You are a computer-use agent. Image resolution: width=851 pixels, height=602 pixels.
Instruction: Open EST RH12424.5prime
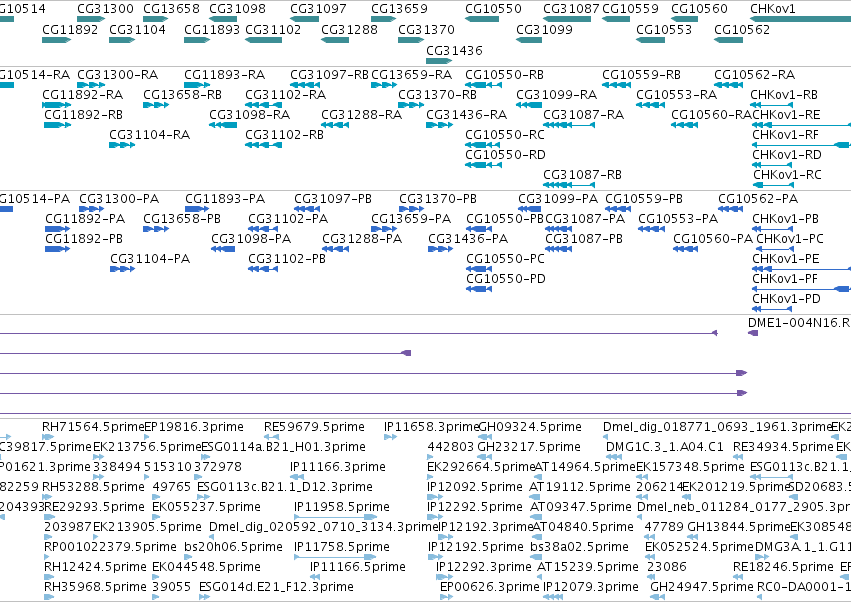(x=96, y=567)
